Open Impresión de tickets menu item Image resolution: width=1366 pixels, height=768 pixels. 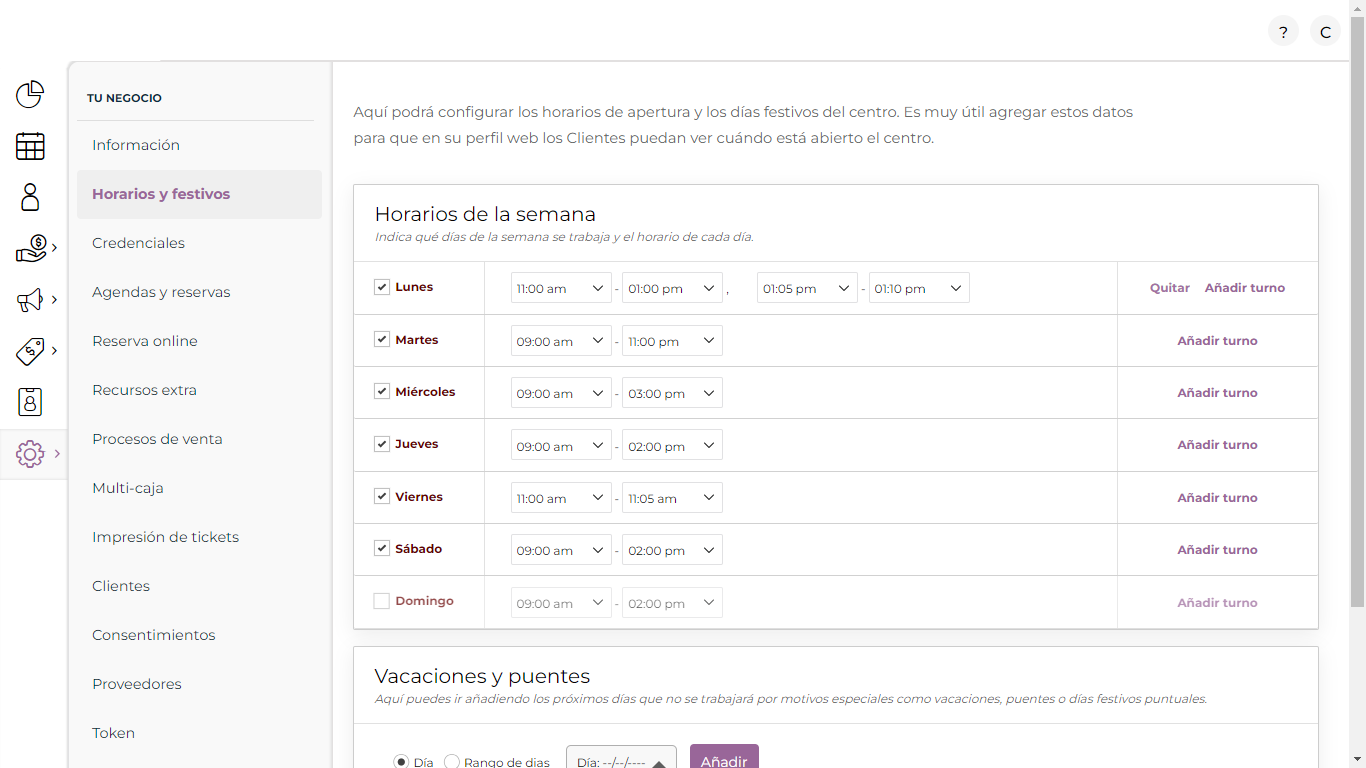pos(199,537)
